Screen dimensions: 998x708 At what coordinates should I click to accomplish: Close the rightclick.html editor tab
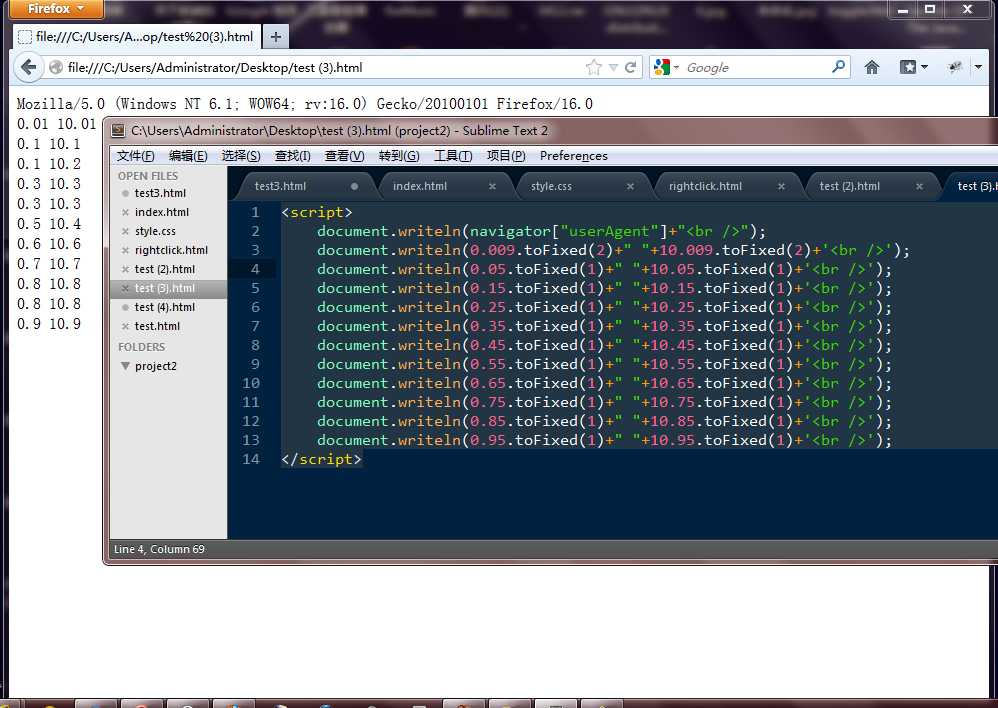tap(781, 187)
